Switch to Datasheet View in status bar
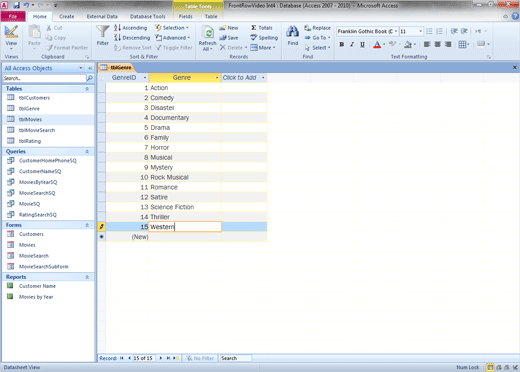520x372 pixels. tap(490, 367)
